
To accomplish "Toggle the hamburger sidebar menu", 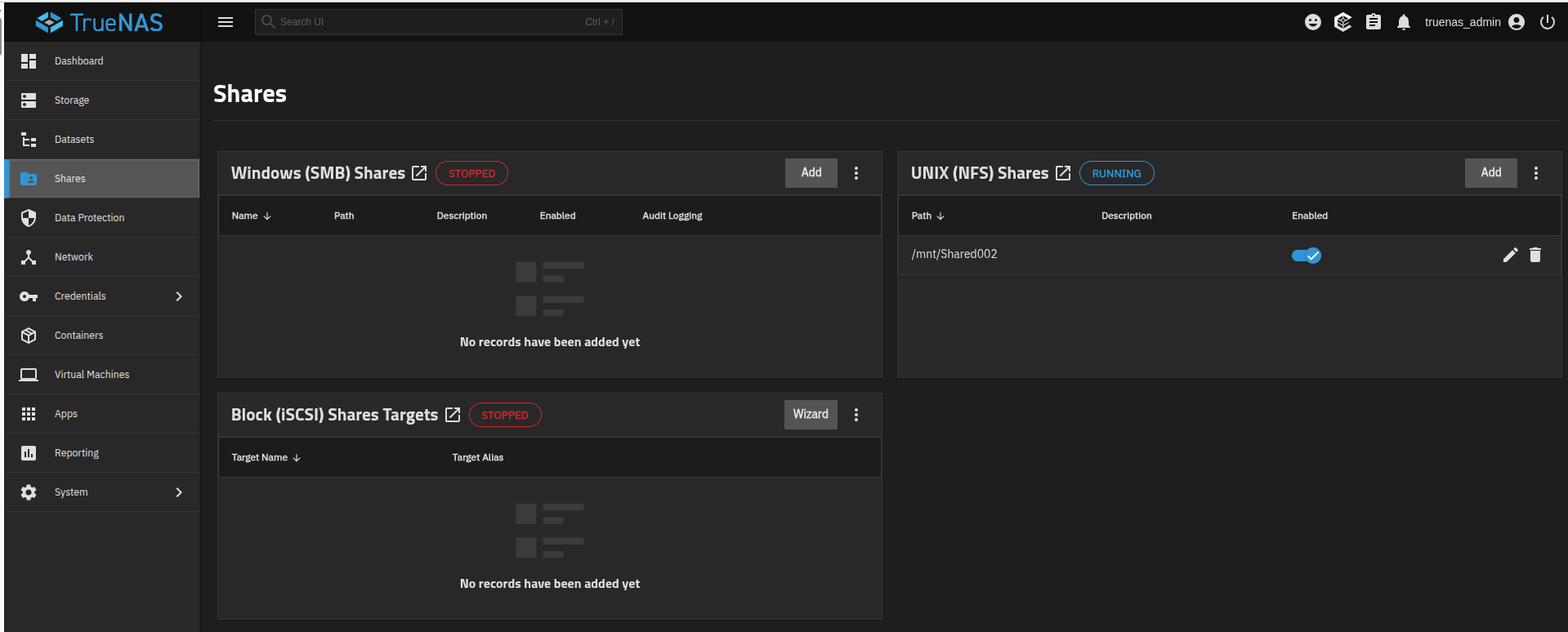I will 226,22.
